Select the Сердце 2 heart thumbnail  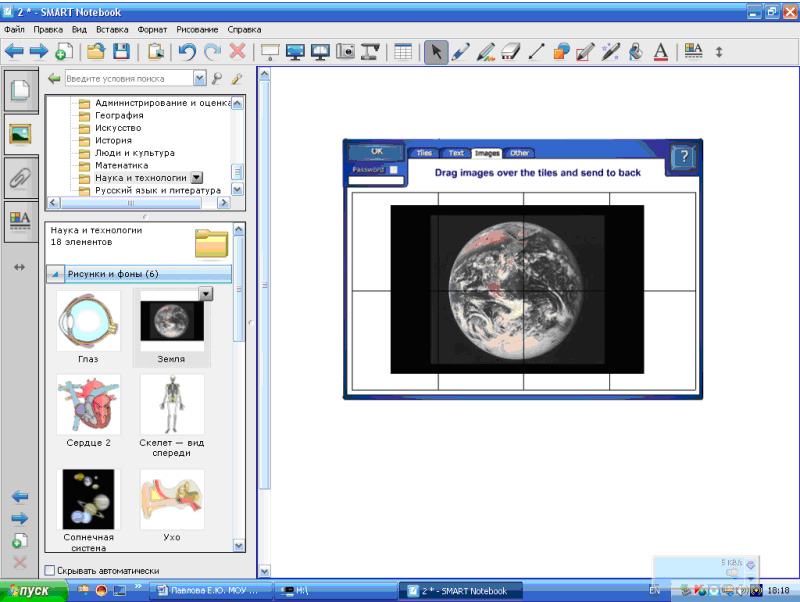point(88,405)
